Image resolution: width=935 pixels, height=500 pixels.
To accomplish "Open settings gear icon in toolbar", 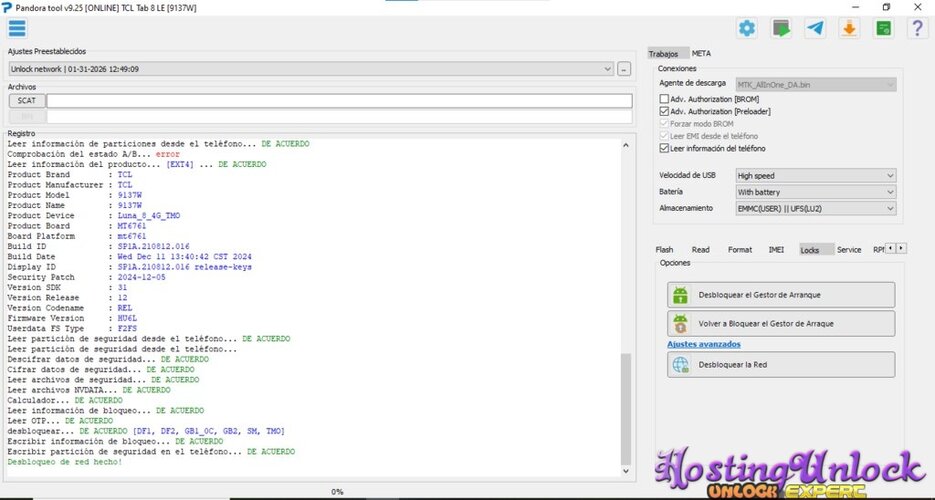I will pos(747,28).
